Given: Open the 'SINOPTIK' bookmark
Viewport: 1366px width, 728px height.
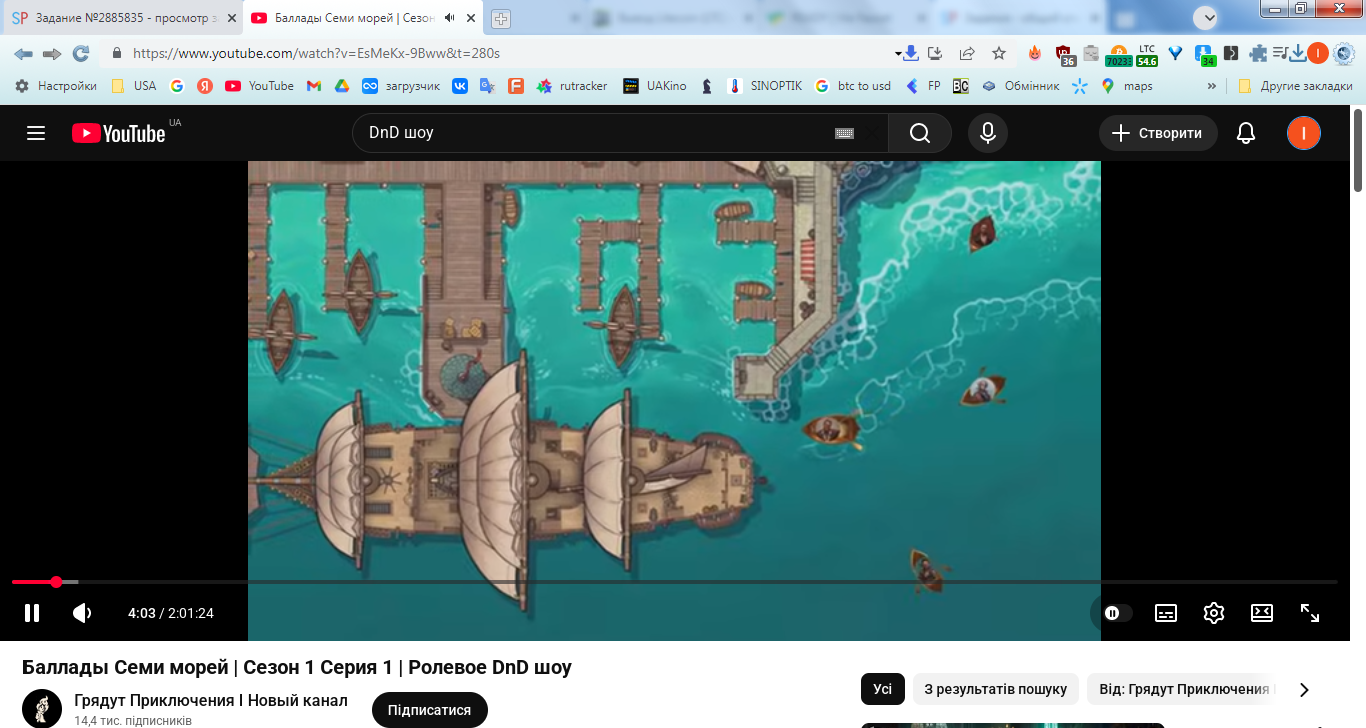Looking at the screenshot, I should [765, 86].
